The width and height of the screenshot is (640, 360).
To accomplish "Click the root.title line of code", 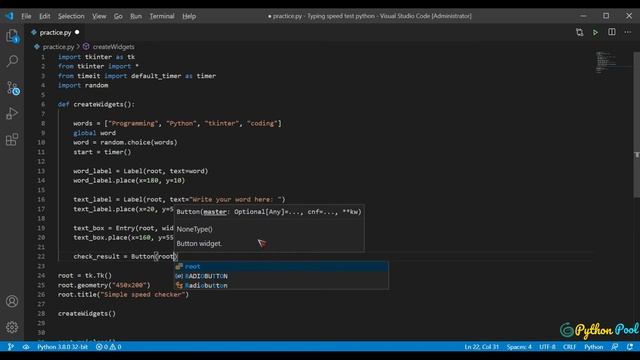I will 123,294.
